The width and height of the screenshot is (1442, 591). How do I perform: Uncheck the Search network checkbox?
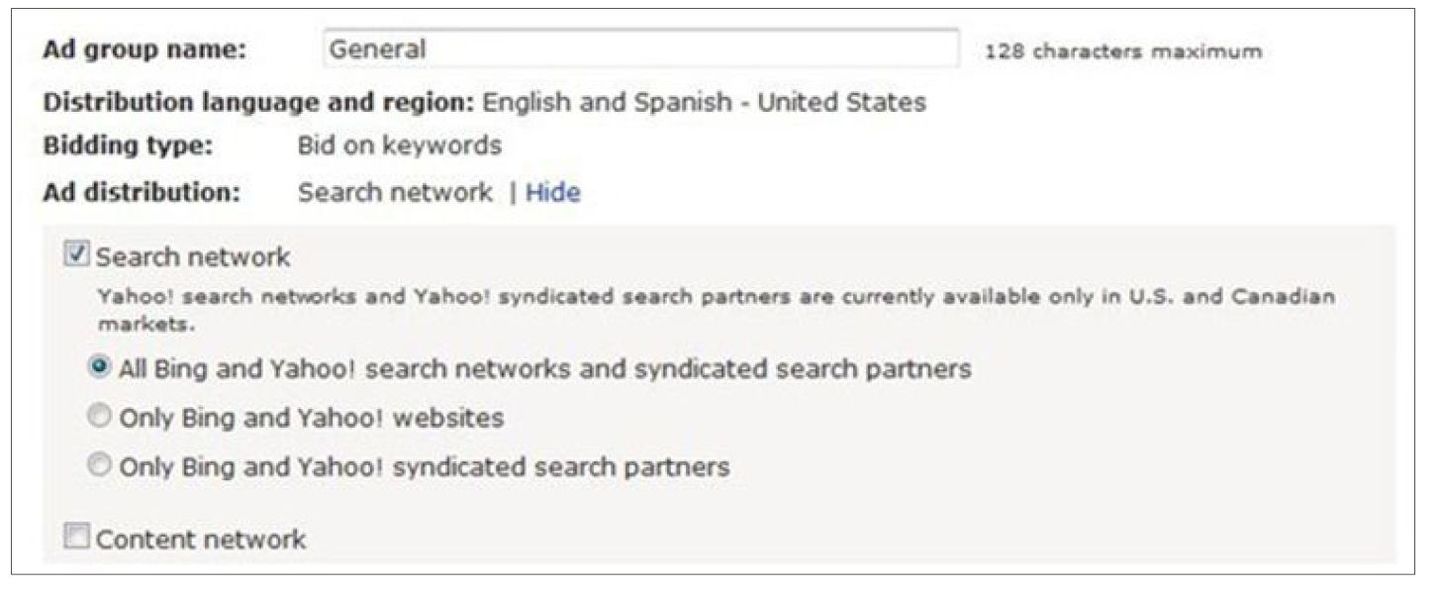pos(76,256)
